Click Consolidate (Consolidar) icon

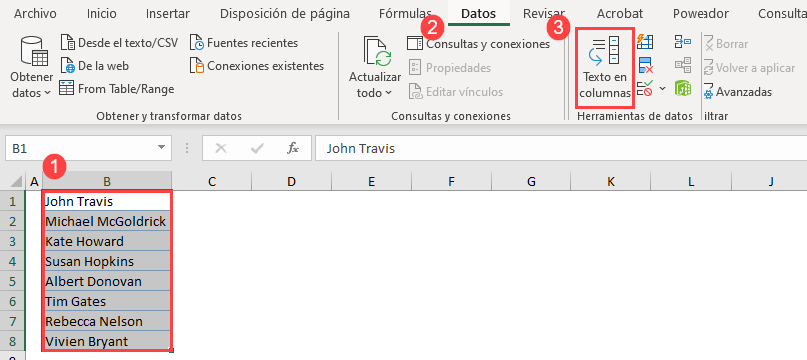coord(683,42)
